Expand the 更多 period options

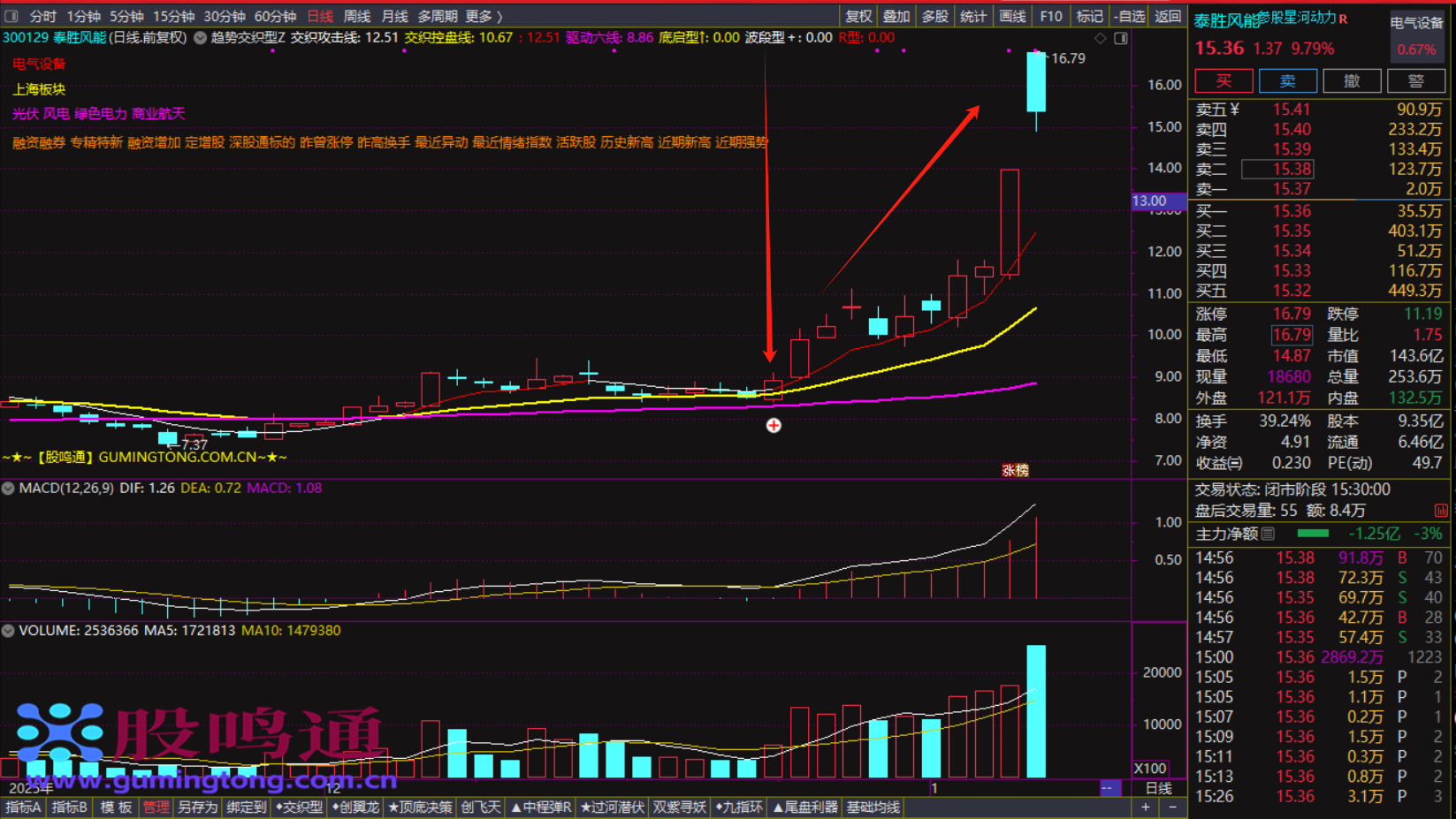pyautogui.click(x=484, y=16)
